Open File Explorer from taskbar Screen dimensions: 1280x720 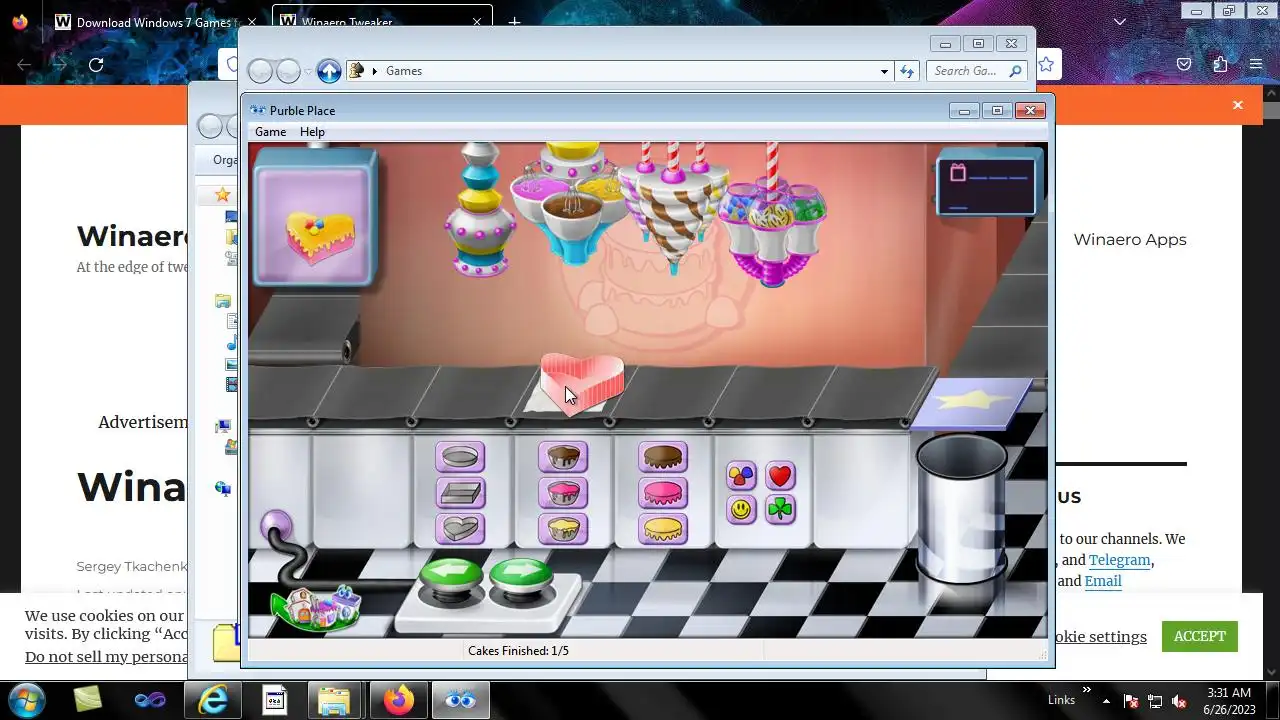tap(335, 700)
